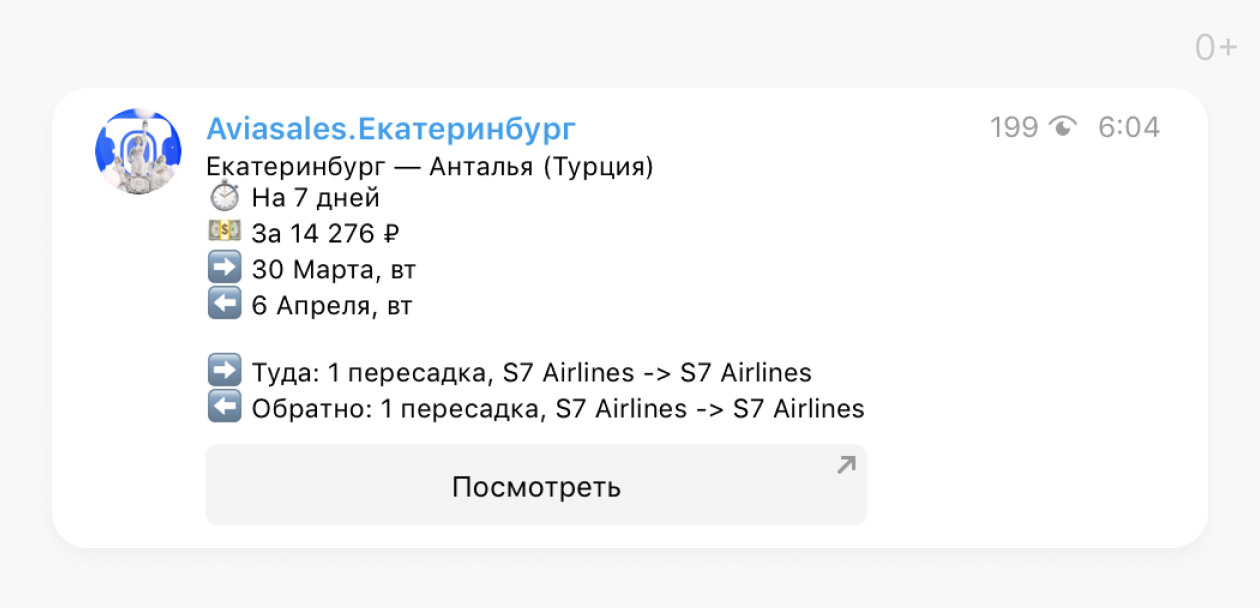
Task: Click the return date 6 Апреля, вт
Action: pos(332,306)
